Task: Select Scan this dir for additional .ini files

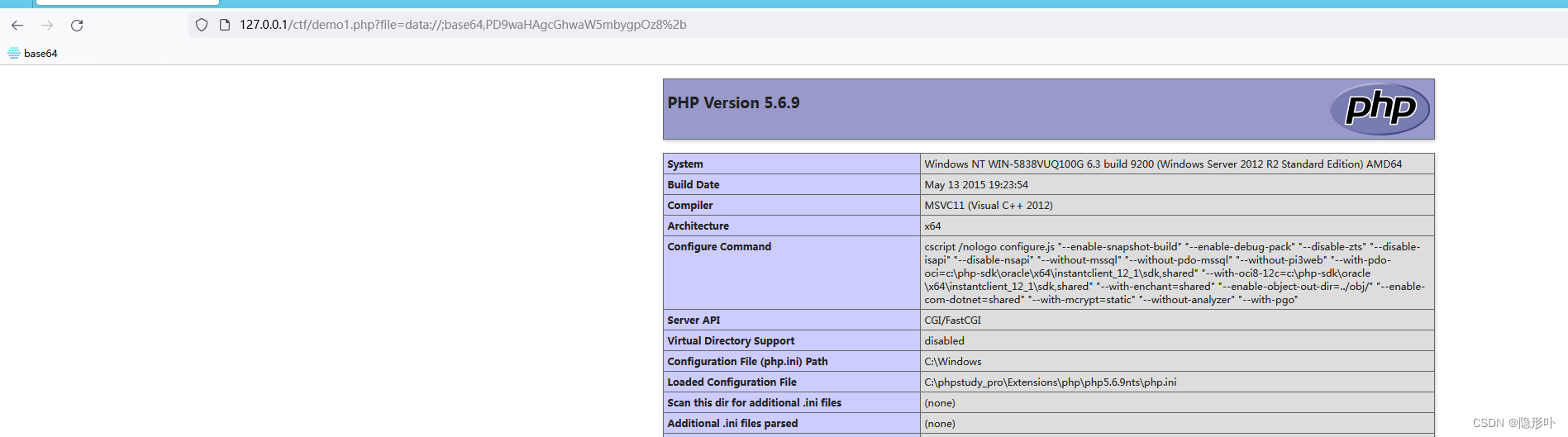Action: 755,403
